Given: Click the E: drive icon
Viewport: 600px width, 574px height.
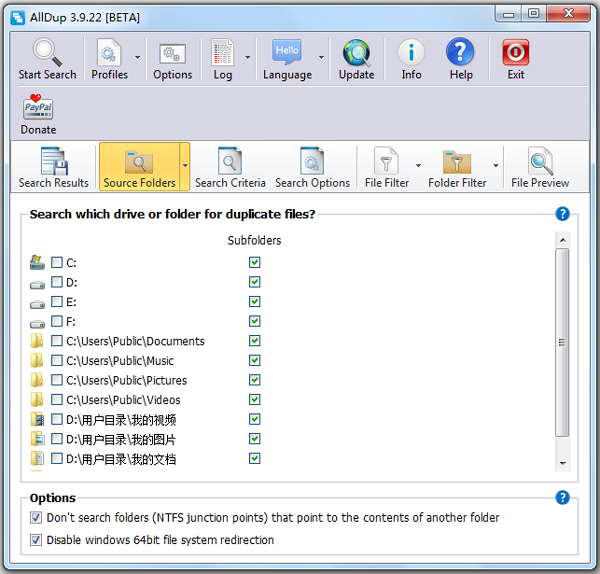Looking at the screenshot, I should (x=37, y=304).
